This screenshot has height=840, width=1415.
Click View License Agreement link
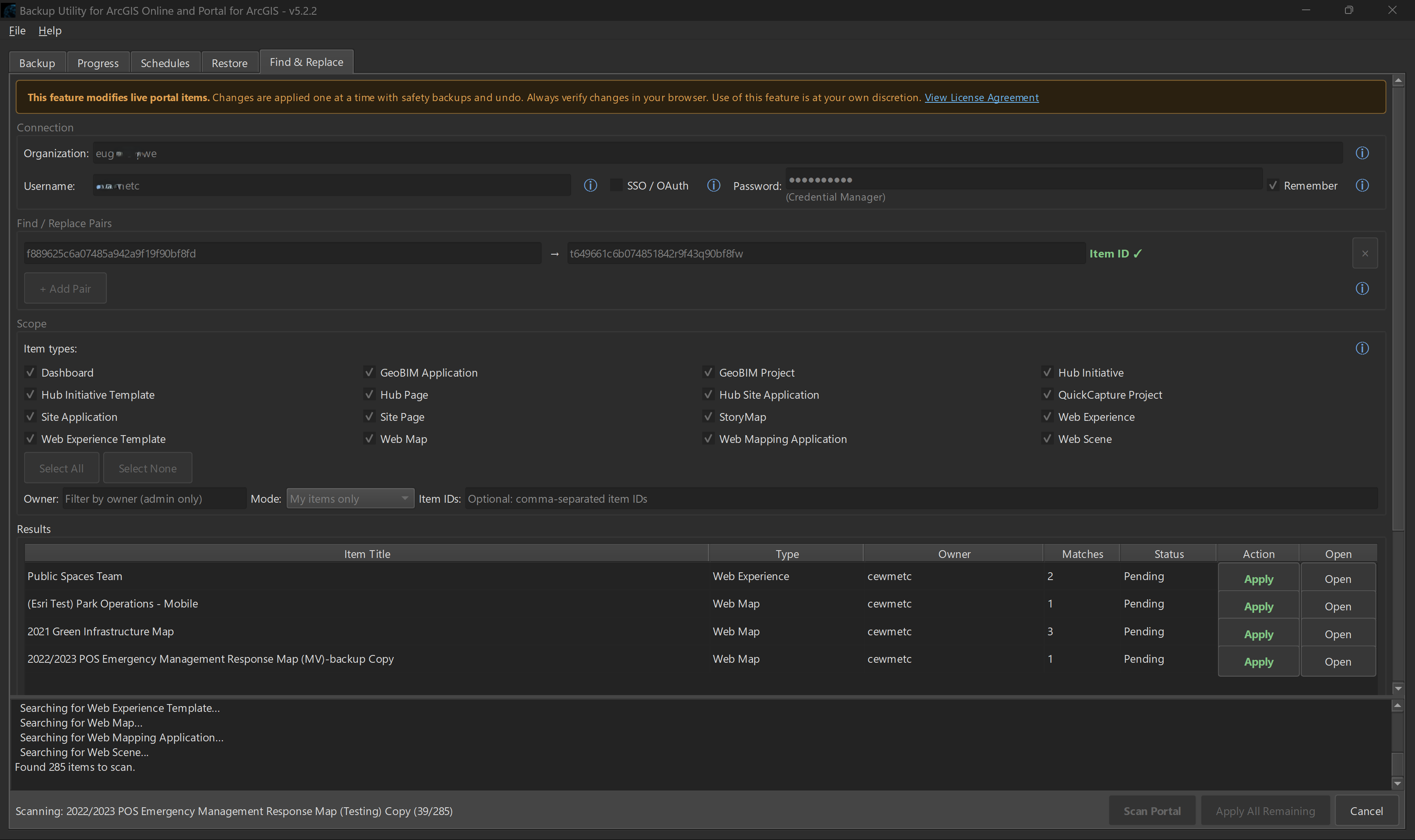tap(981, 97)
